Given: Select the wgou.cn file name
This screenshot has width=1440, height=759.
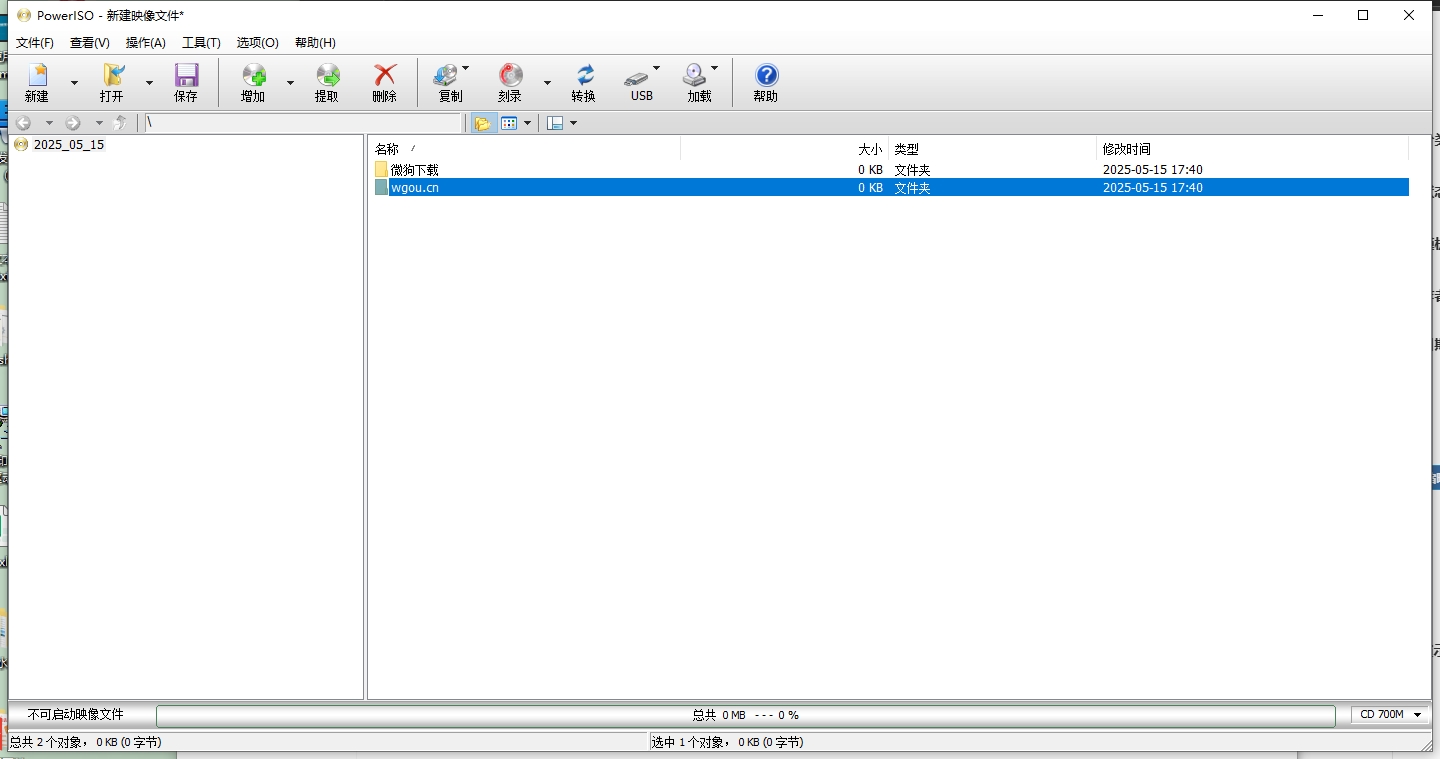Looking at the screenshot, I should pos(415,188).
